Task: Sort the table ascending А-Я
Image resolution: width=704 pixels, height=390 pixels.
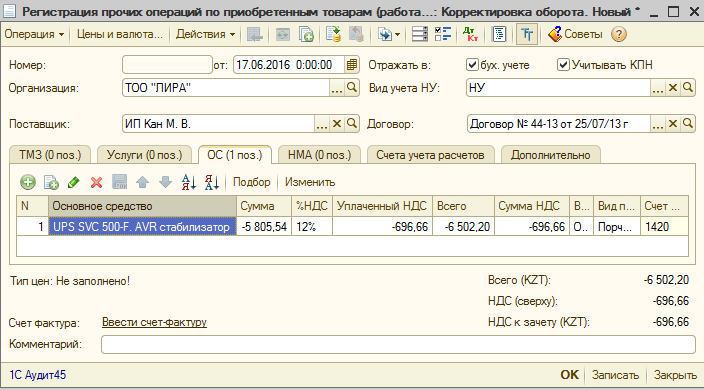Action: 189,182
